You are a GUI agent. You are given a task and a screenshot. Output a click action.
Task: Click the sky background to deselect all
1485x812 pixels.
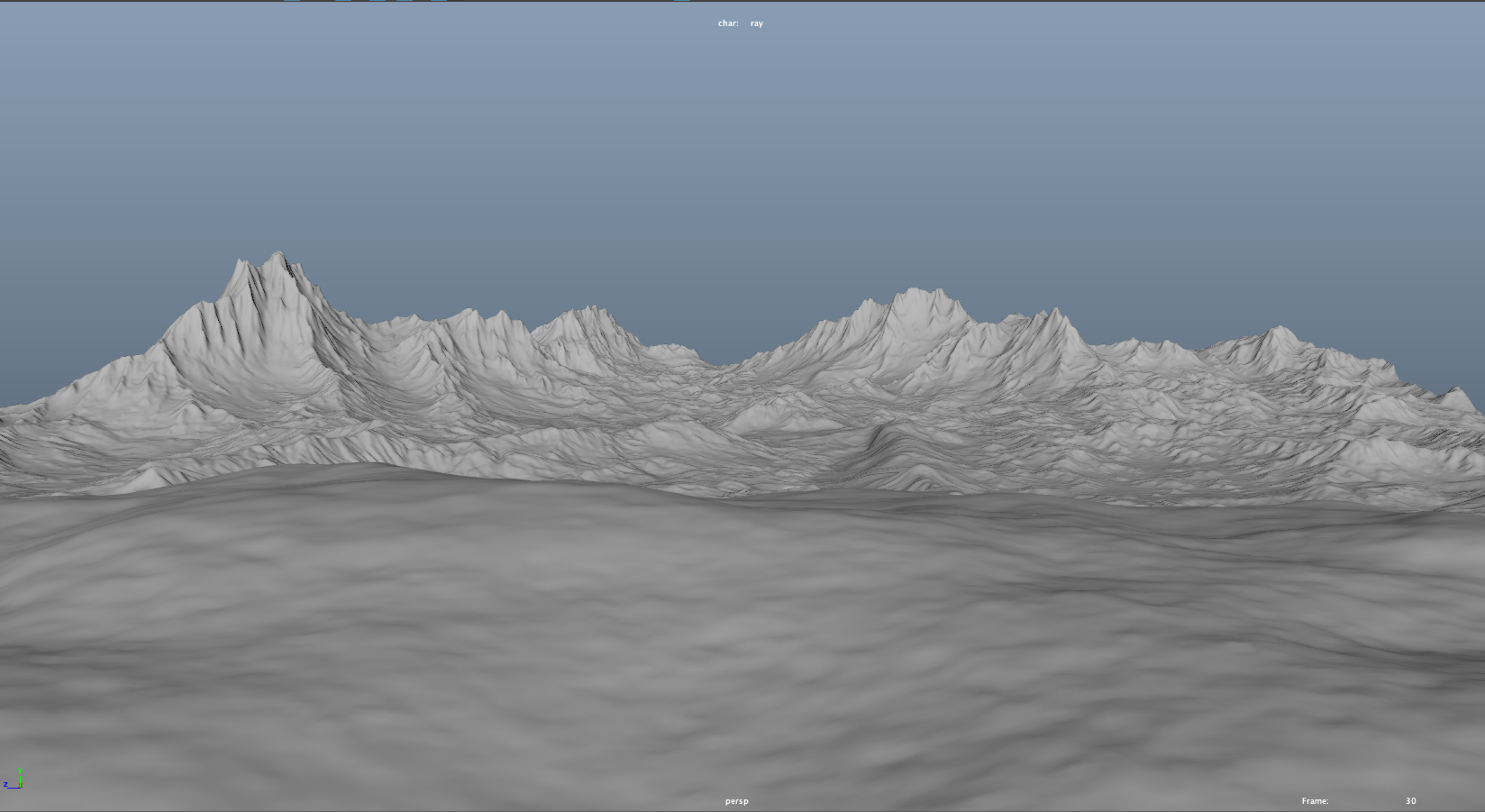pyautogui.click(x=742, y=149)
